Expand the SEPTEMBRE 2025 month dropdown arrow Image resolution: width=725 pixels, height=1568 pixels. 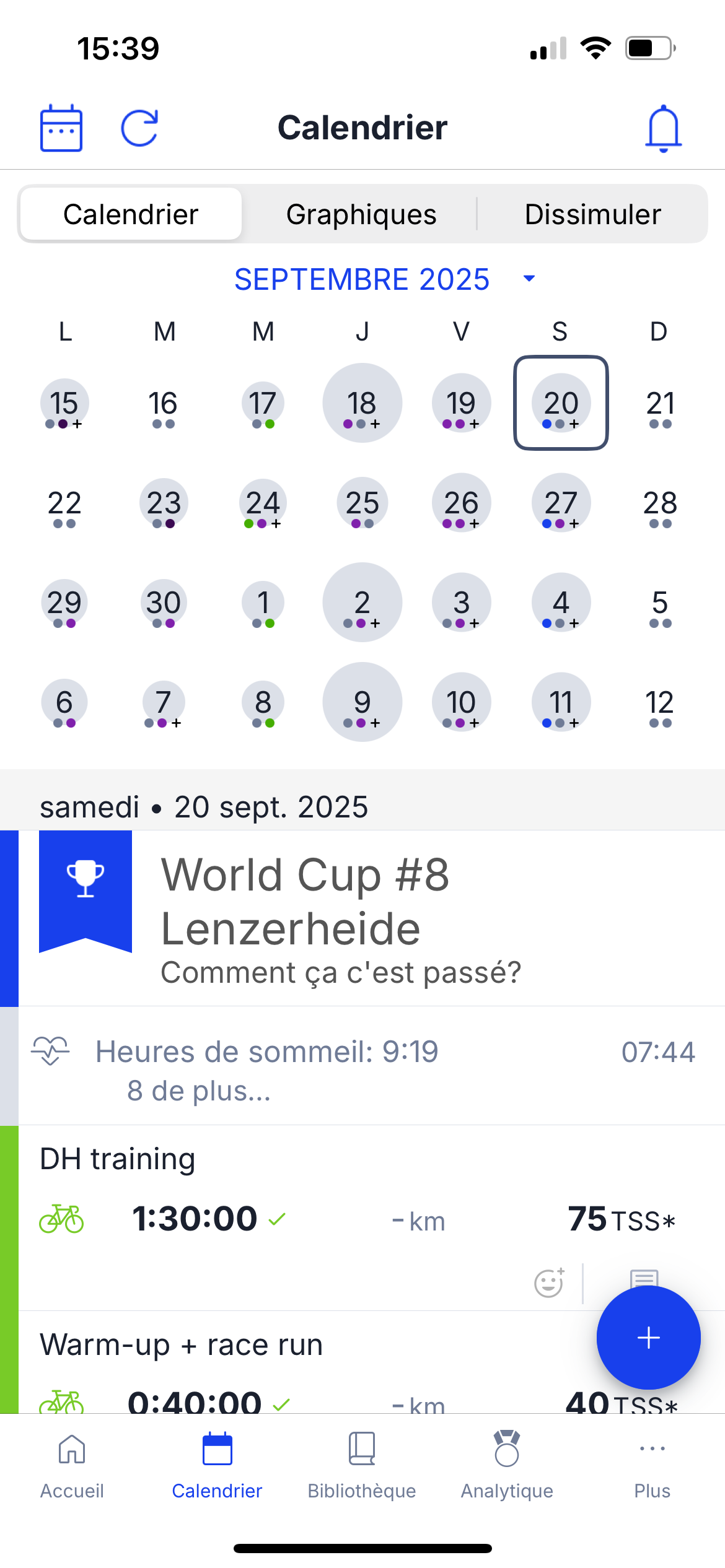529,279
